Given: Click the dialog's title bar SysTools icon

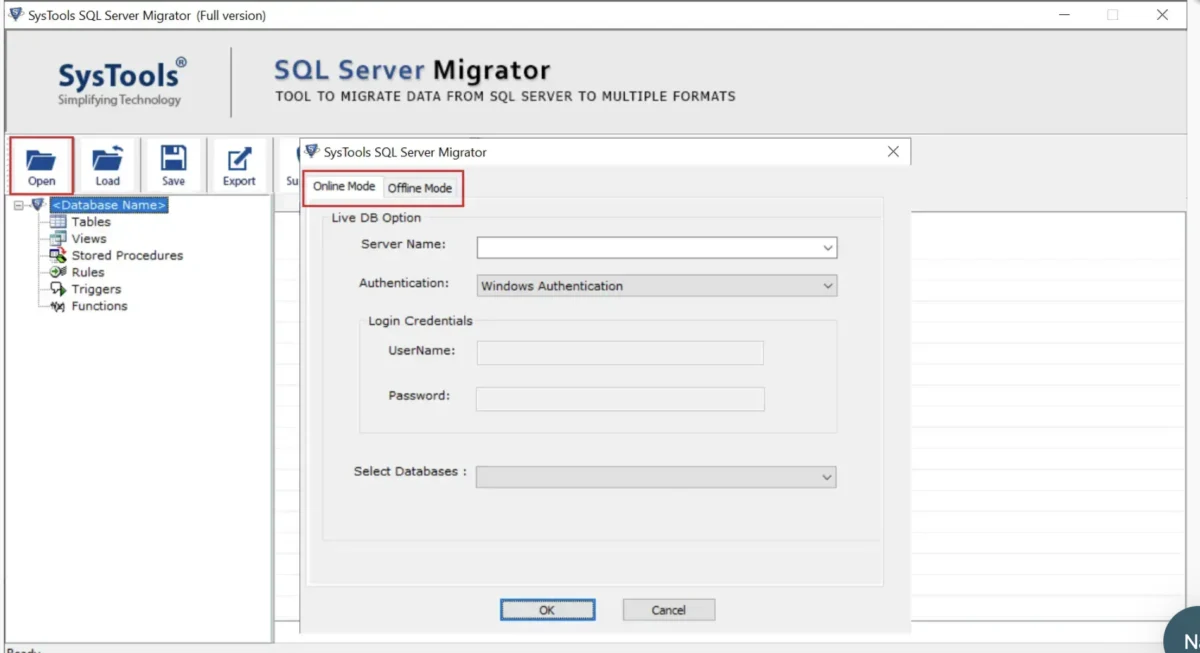Looking at the screenshot, I should pos(312,152).
